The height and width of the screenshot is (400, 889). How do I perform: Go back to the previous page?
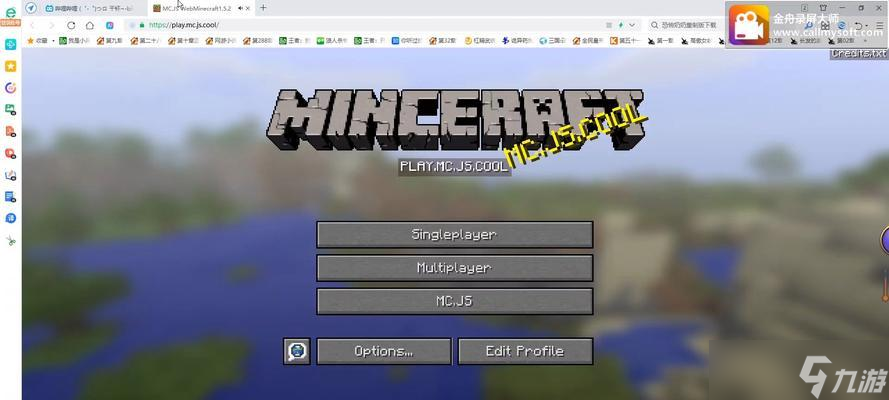32,25
